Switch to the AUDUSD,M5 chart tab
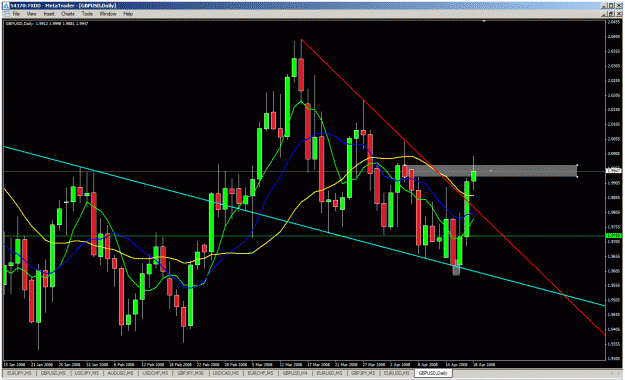Screen dimensions: 625x380 tap(121, 373)
